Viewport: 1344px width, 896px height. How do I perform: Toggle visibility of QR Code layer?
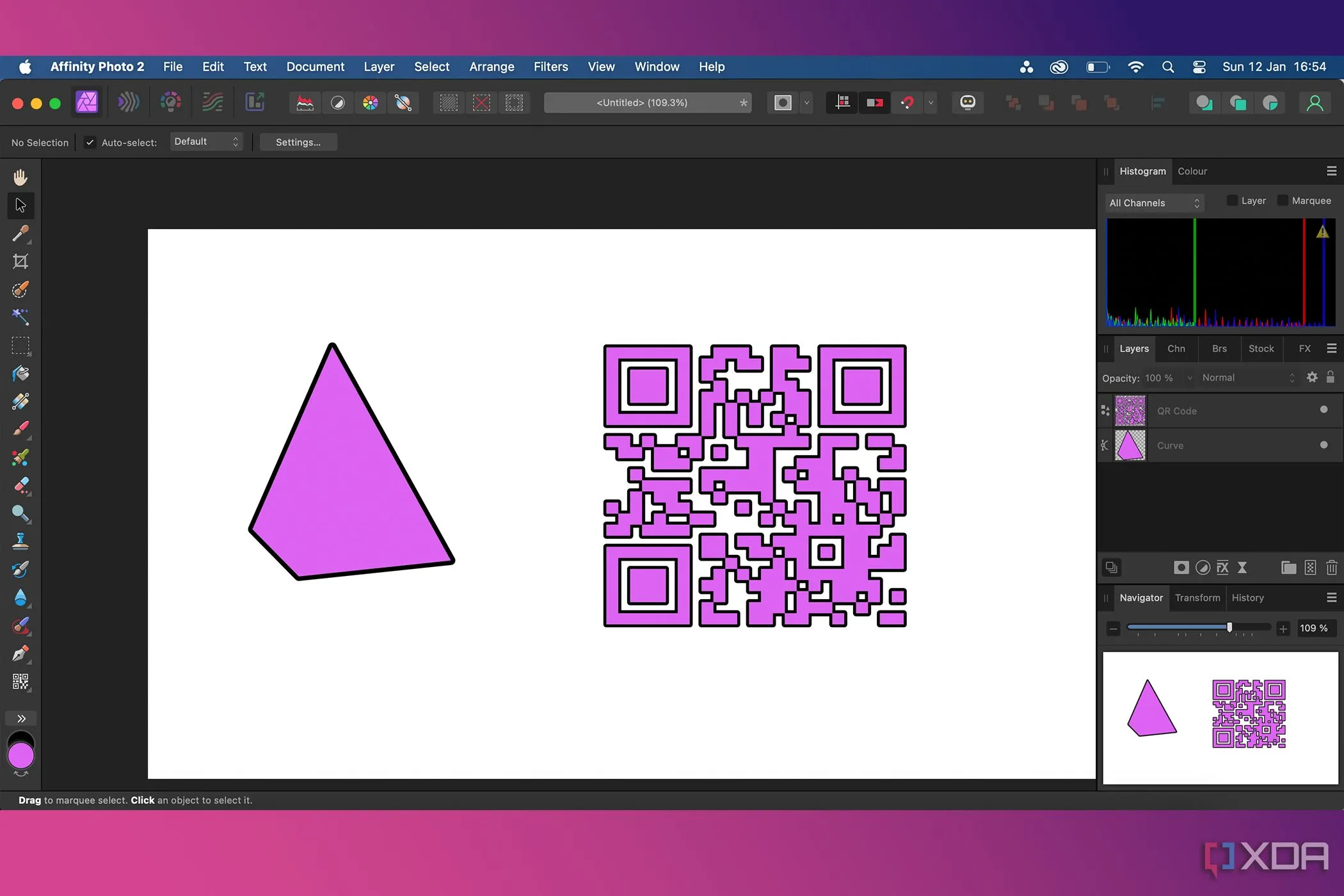1324,410
